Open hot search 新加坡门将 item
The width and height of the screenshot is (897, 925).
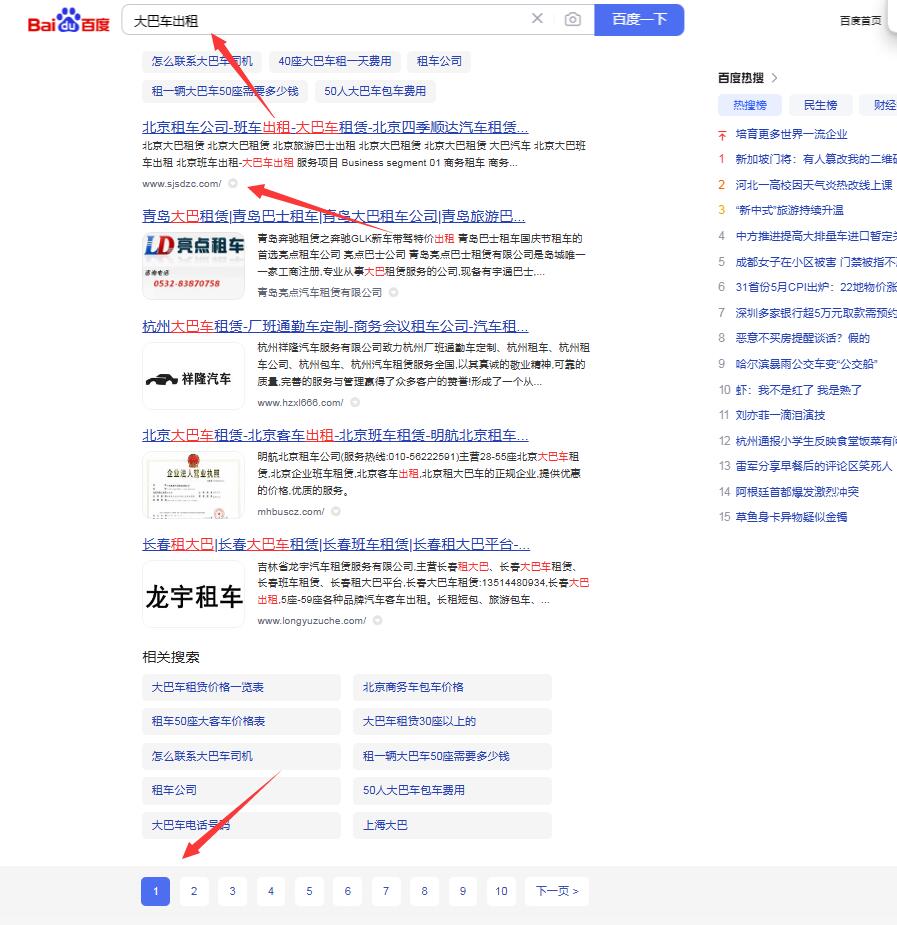coord(816,159)
